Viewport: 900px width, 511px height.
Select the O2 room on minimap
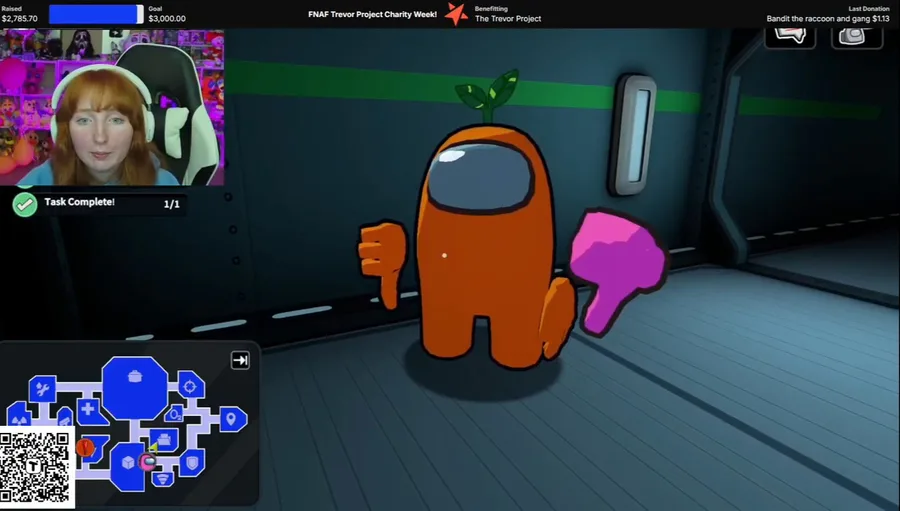(x=174, y=413)
